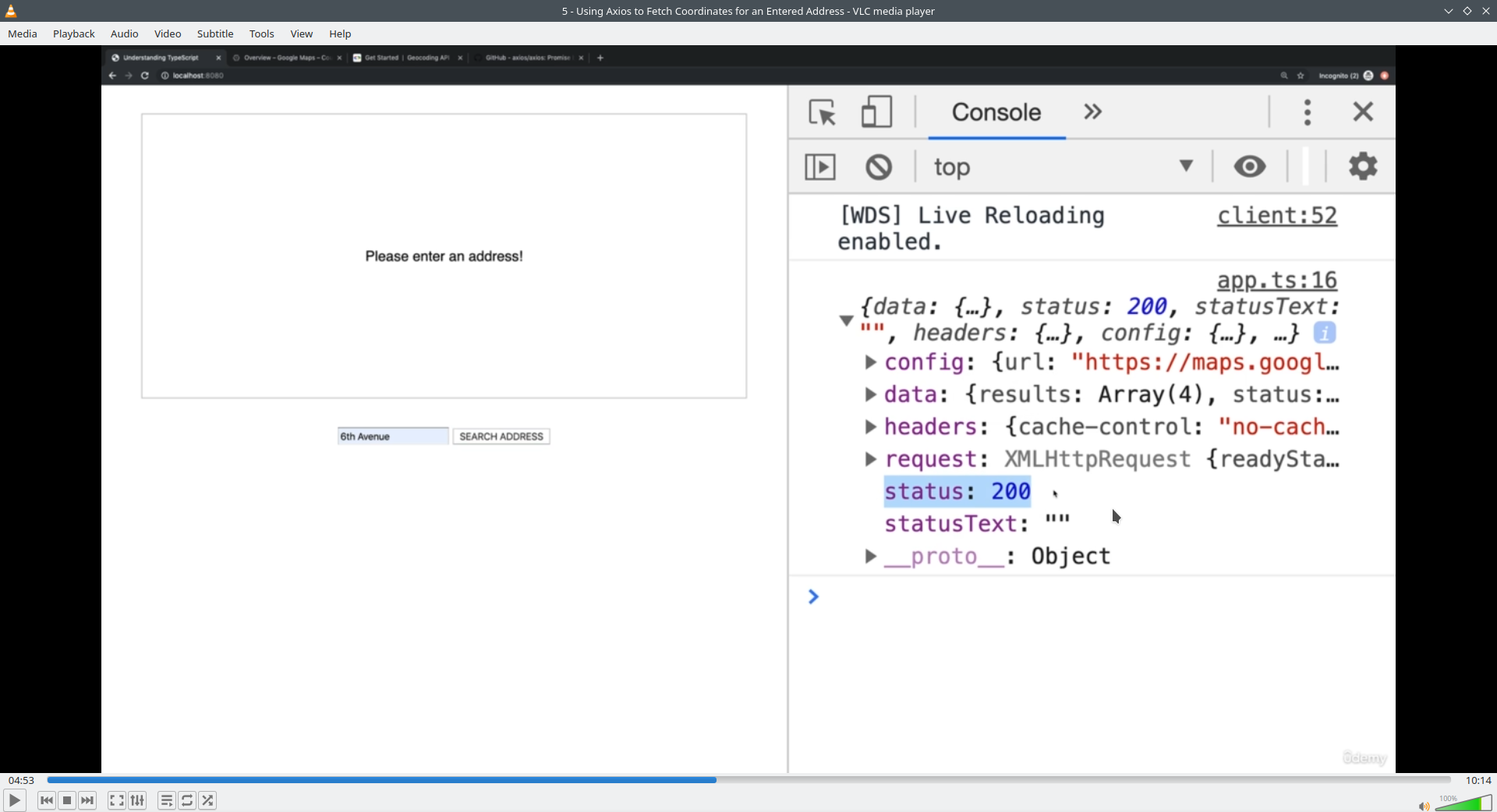
Task: Expand the config property
Action: click(871, 362)
